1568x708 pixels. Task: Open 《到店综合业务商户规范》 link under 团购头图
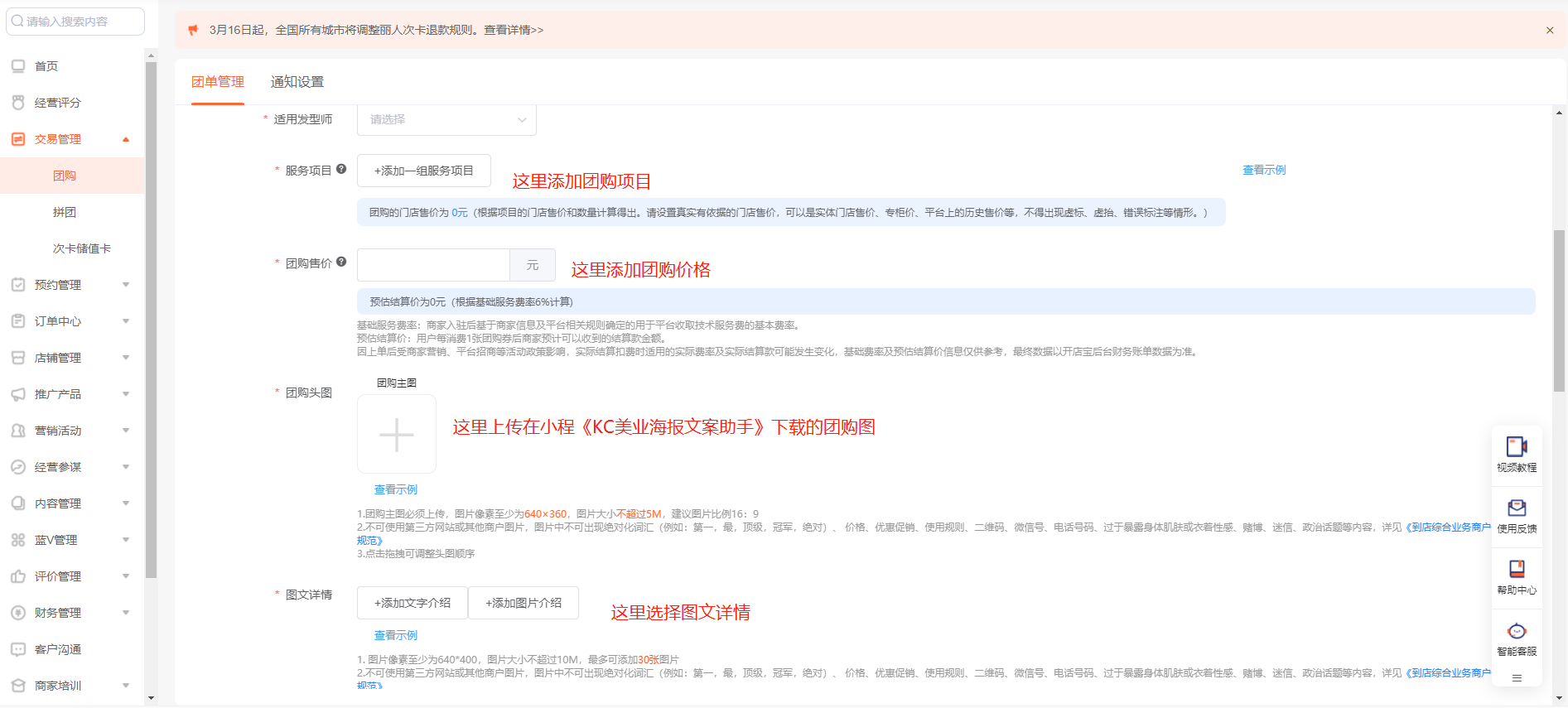coord(1448,527)
